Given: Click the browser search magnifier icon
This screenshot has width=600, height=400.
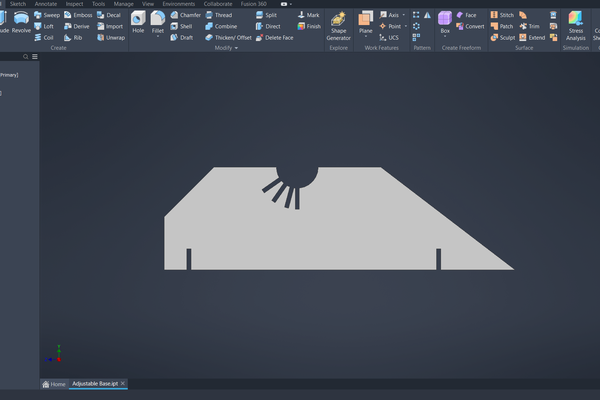Looking at the screenshot, I should click(26, 57).
